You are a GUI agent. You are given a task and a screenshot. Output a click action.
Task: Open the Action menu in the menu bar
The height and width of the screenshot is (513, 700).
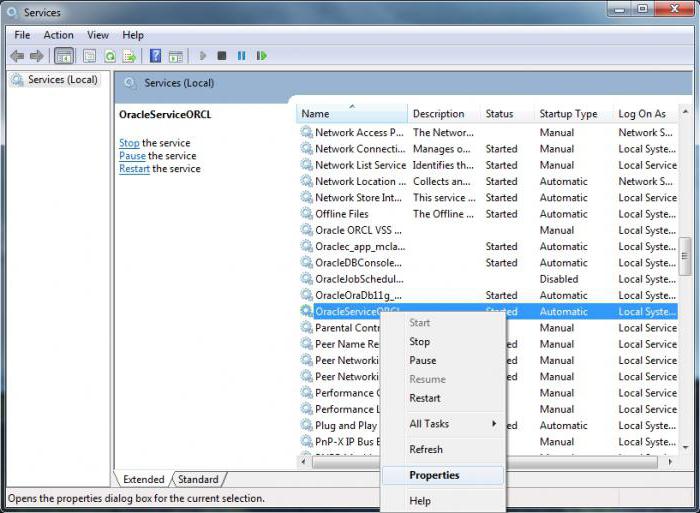point(58,35)
